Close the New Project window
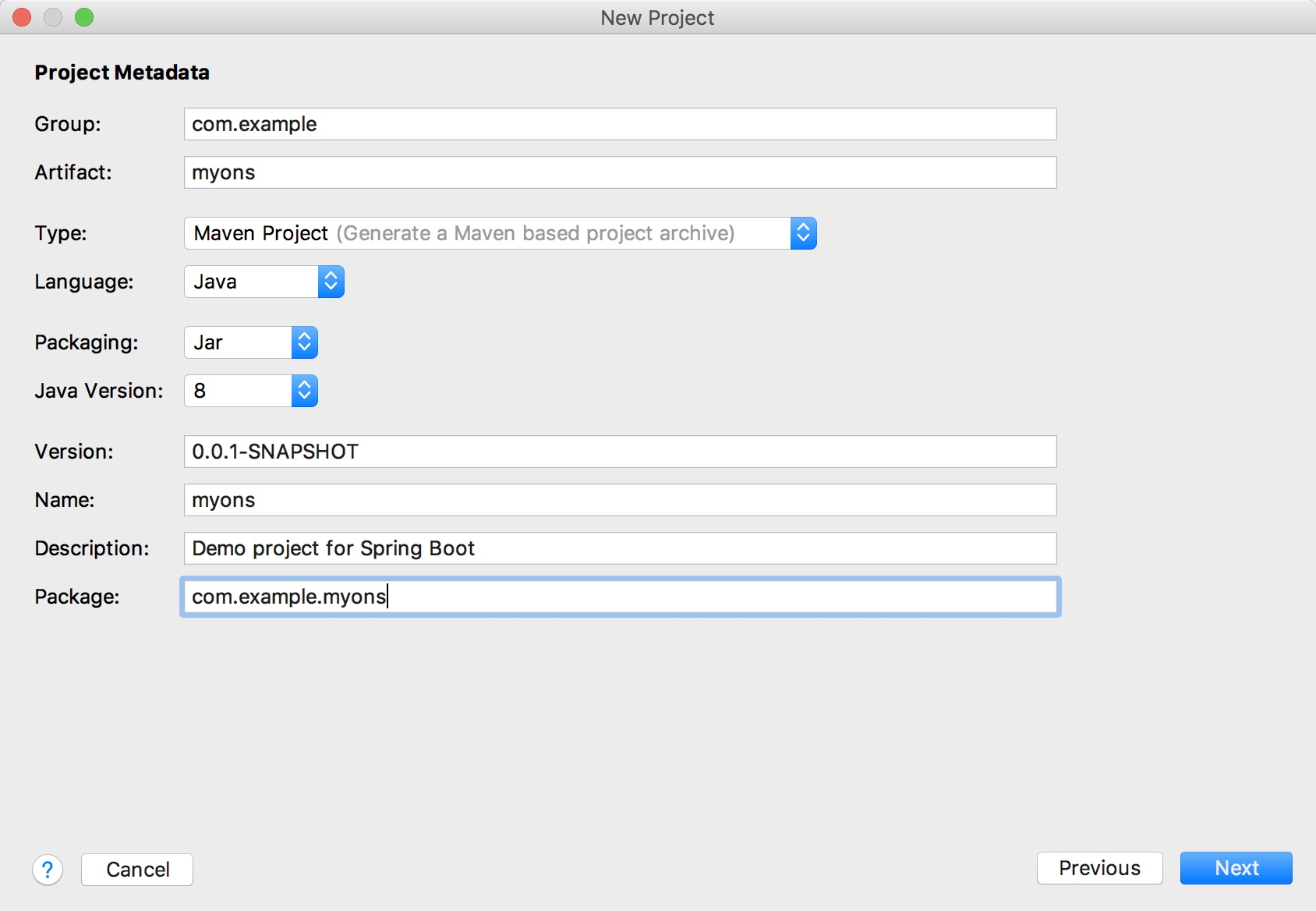The width and height of the screenshot is (1316, 911). click(22, 17)
